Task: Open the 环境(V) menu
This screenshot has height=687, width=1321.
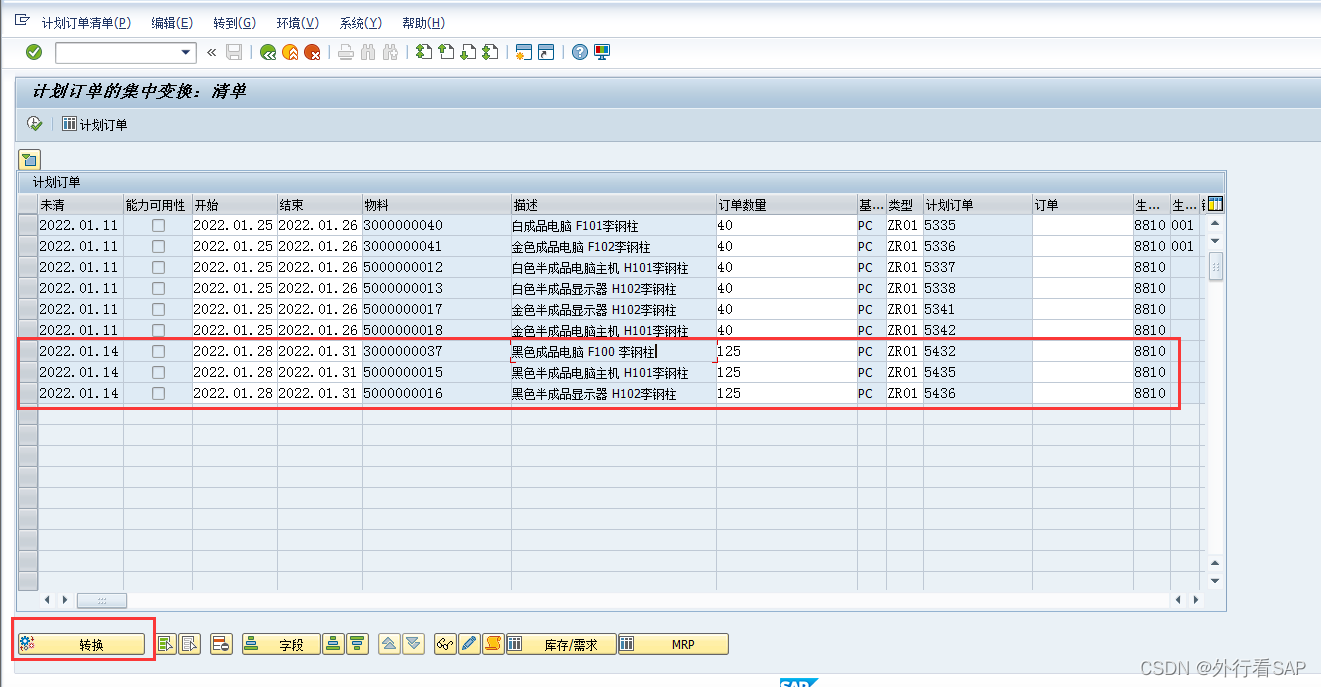Action: coord(298,23)
